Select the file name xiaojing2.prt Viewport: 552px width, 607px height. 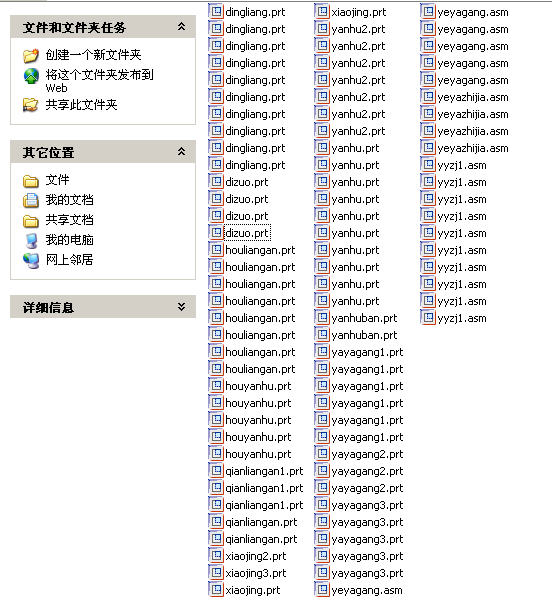coord(255,556)
